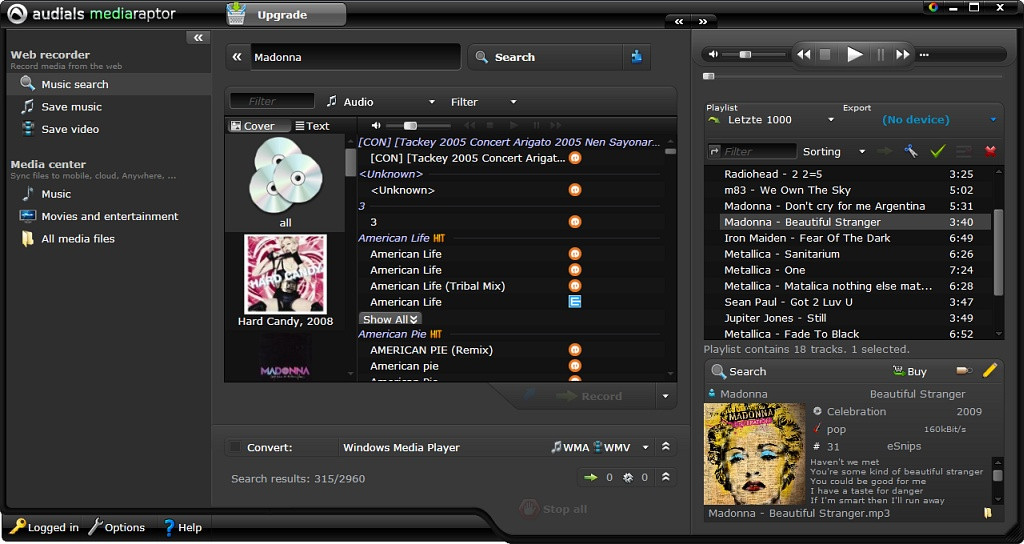Click source icon for track 3

575,222
